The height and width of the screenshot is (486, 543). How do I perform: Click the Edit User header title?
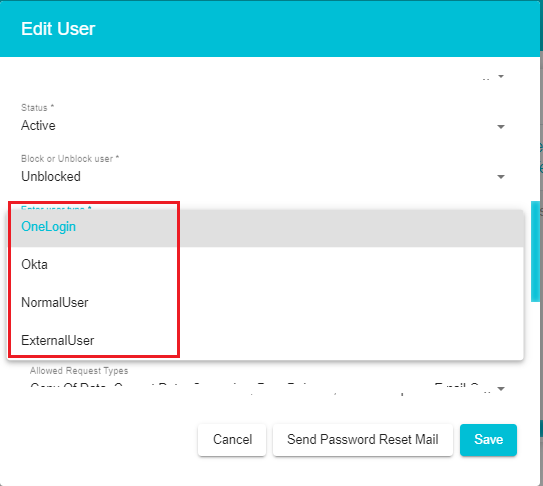(x=58, y=29)
